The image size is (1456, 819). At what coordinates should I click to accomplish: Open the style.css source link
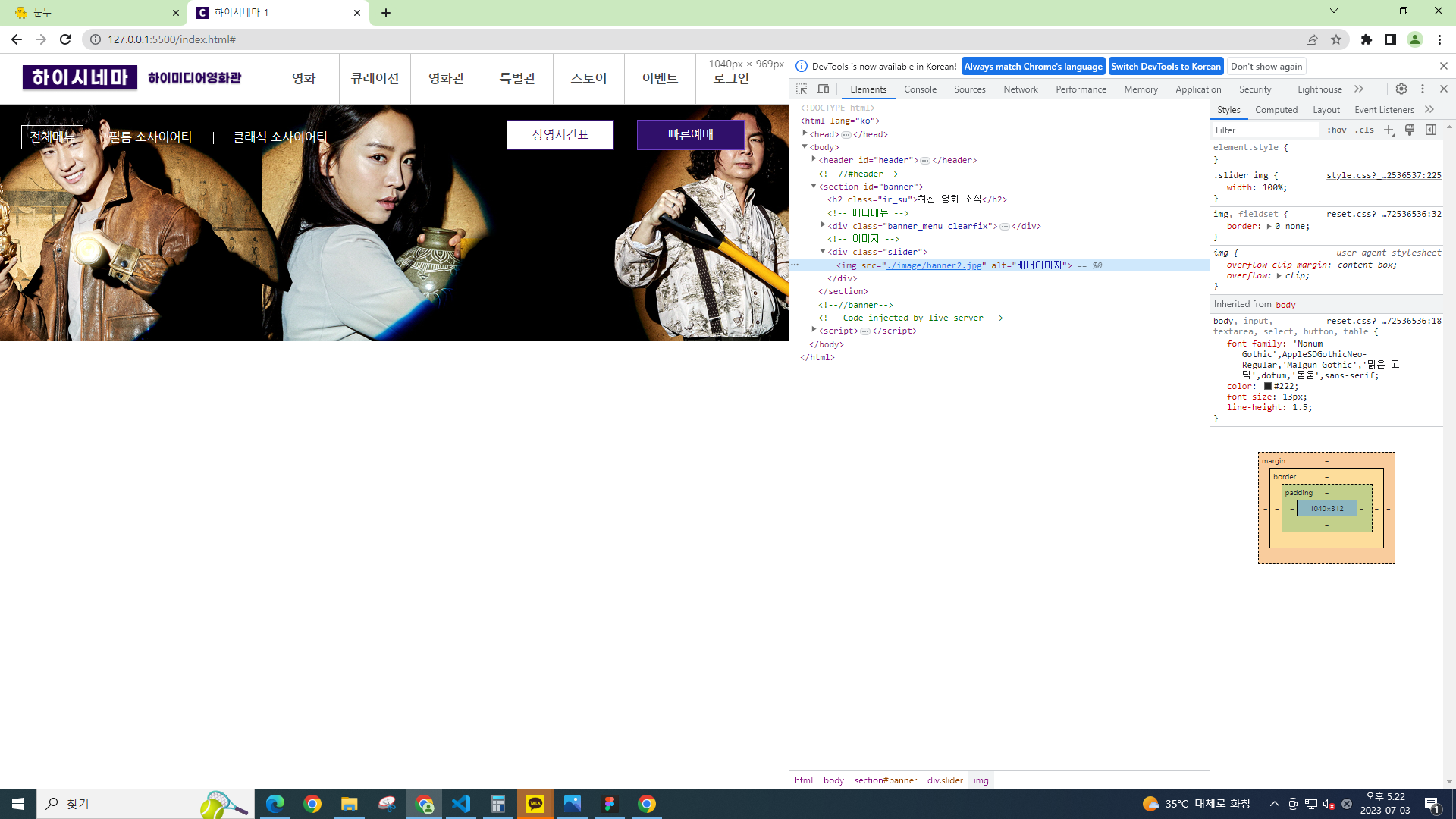[1383, 175]
